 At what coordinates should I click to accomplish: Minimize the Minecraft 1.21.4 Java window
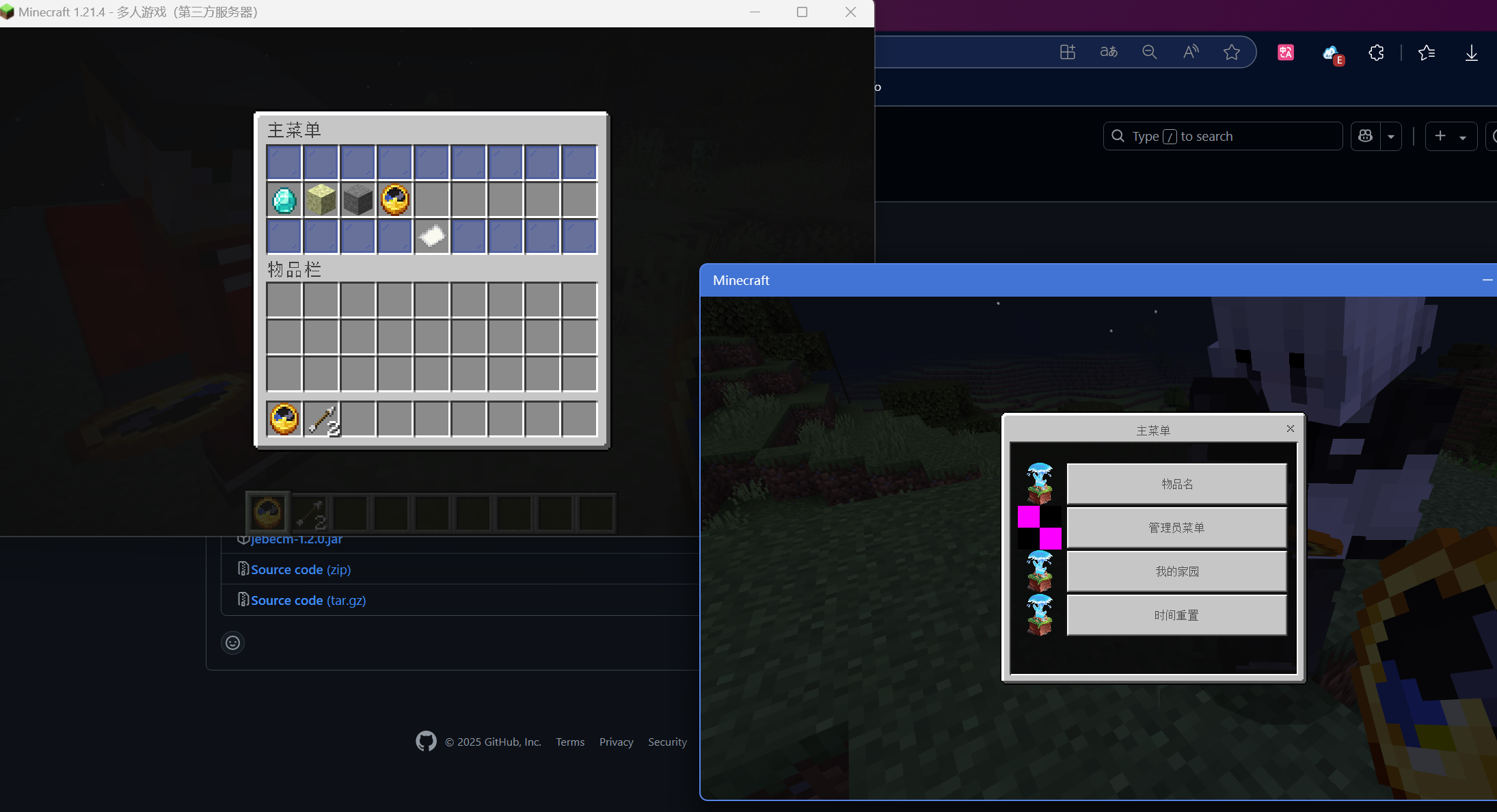[x=755, y=12]
